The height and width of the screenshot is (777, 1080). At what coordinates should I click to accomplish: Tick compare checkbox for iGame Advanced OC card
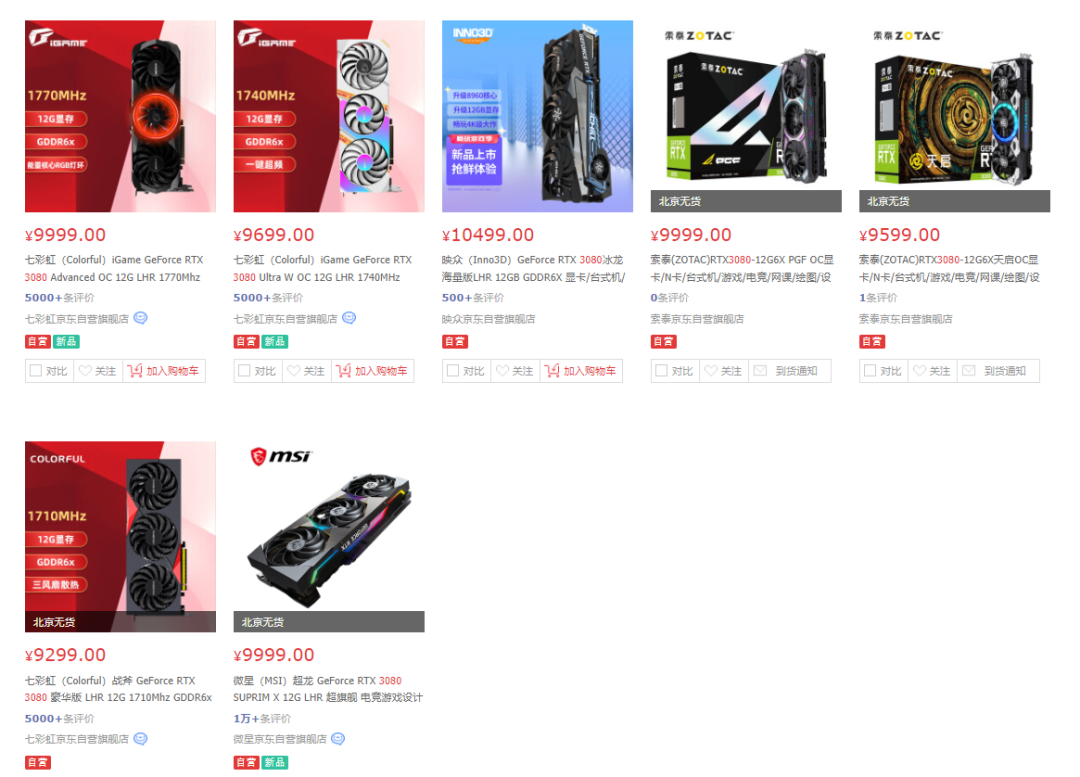[36, 371]
